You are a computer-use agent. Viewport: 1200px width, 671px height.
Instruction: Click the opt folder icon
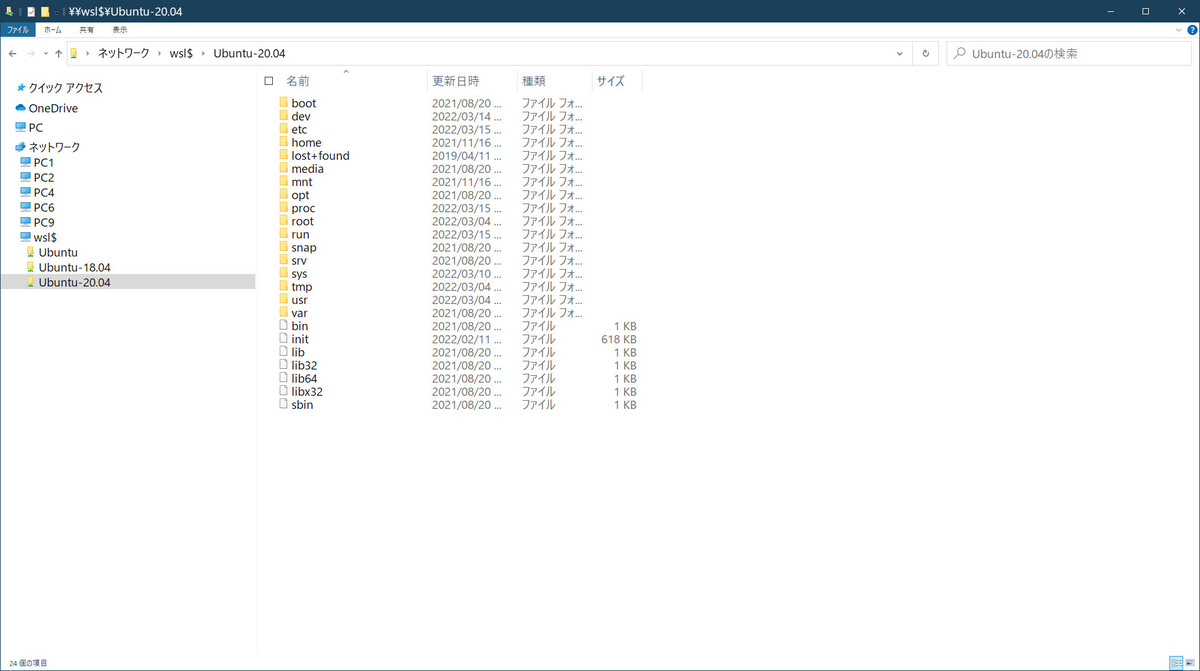pyautogui.click(x=284, y=195)
